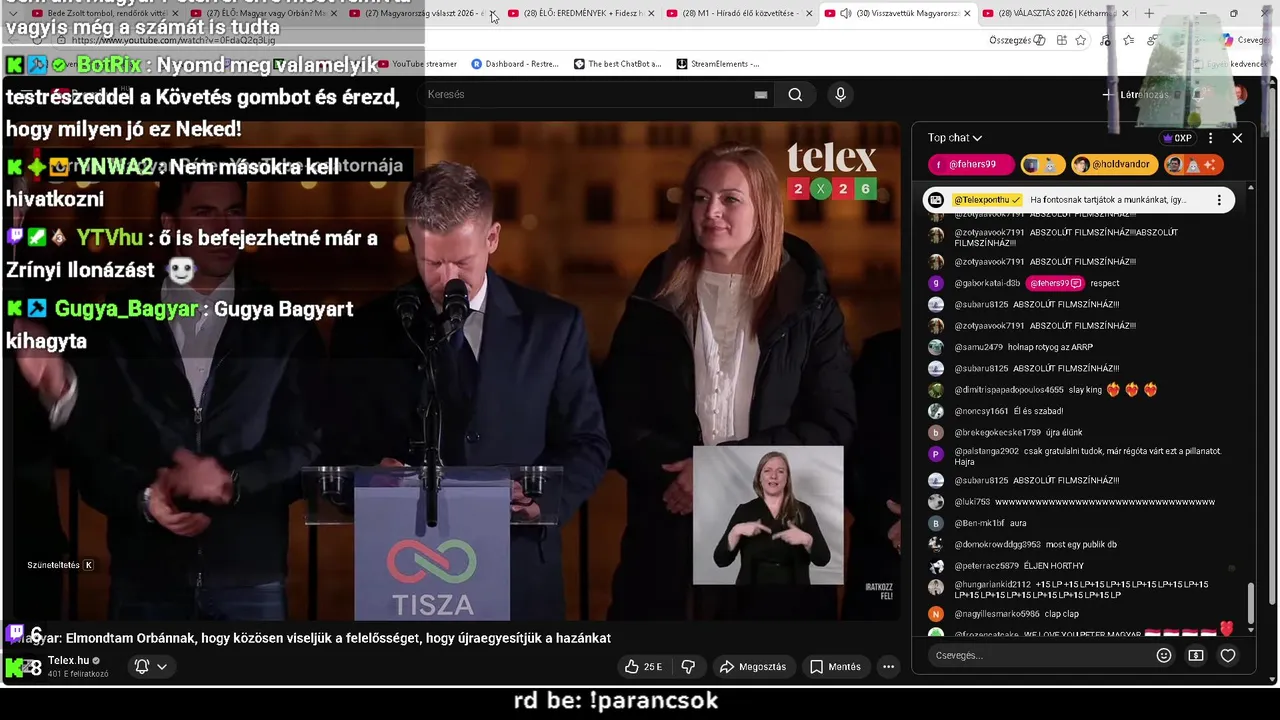Open the YouTube streamer bookmark
This screenshot has height=720, width=1280.
pyautogui.click(x=417, y=64)
